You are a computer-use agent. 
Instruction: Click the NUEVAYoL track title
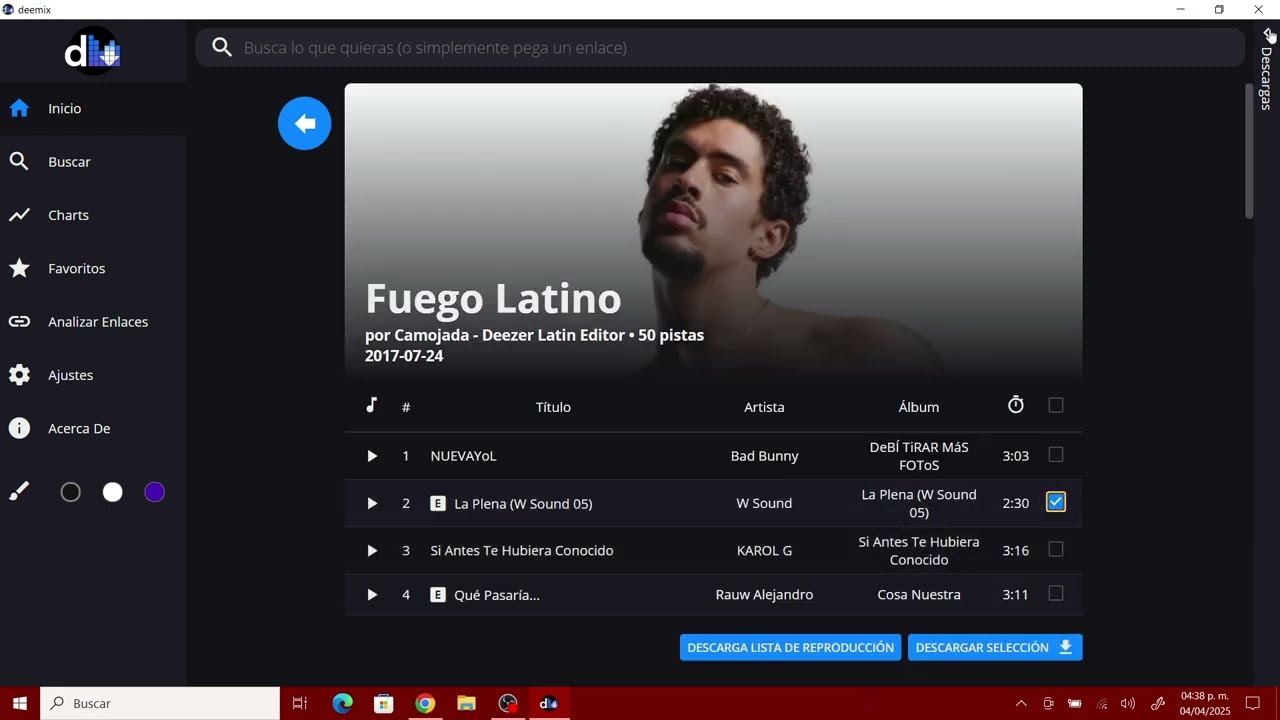click(x=463, y=456)
